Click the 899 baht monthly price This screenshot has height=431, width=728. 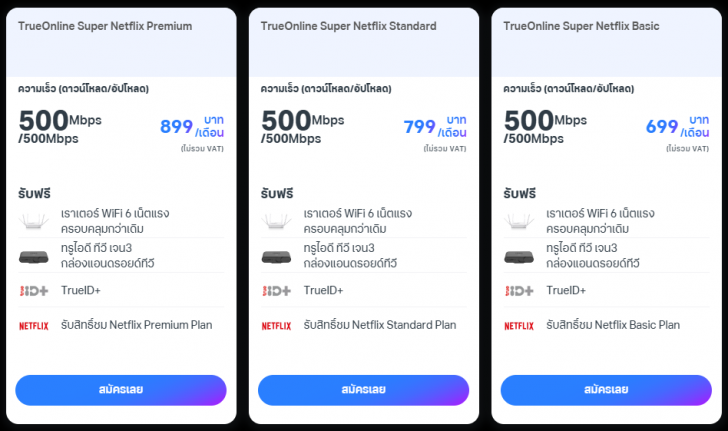176,127
